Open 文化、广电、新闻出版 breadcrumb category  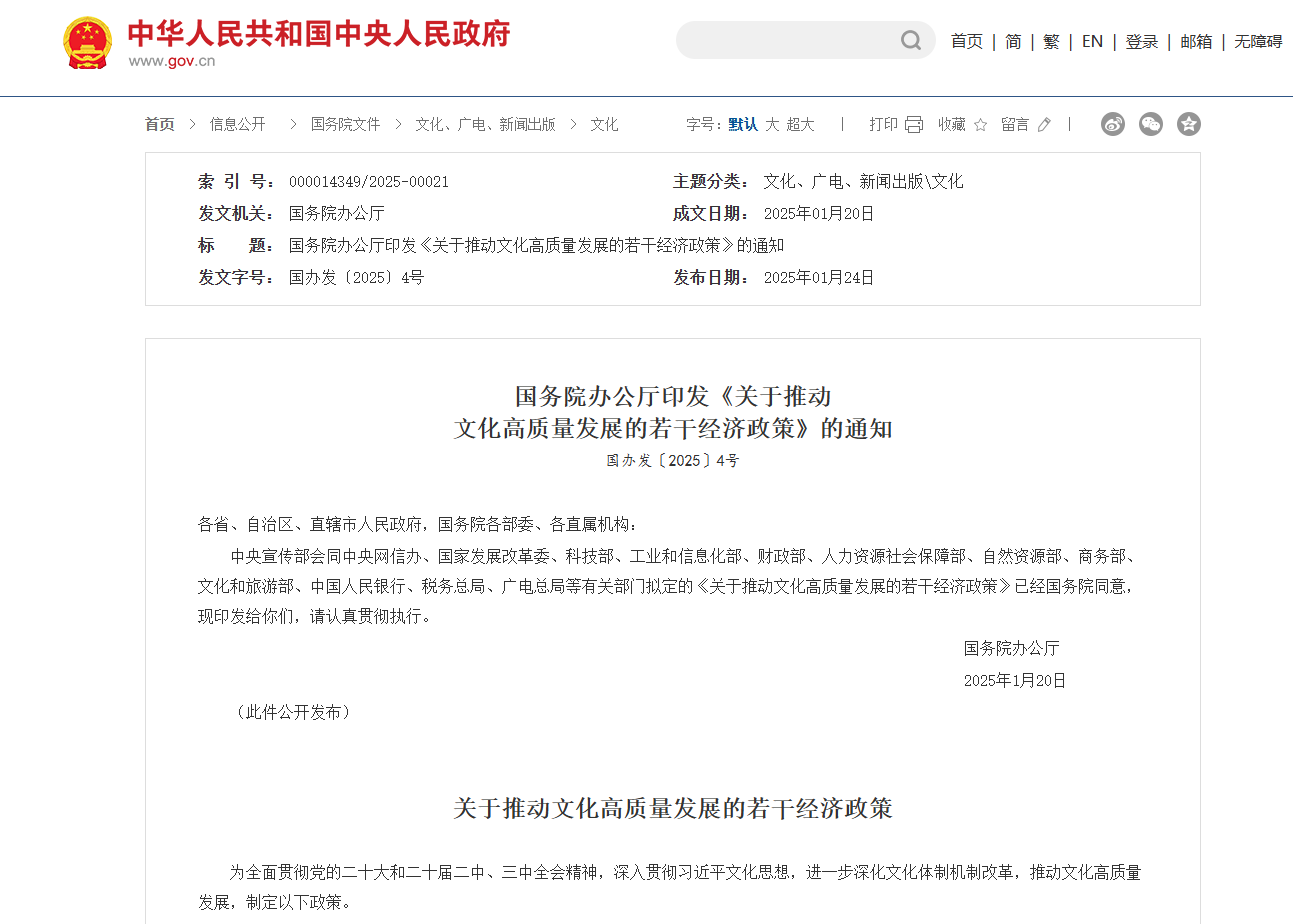[485, 124]
